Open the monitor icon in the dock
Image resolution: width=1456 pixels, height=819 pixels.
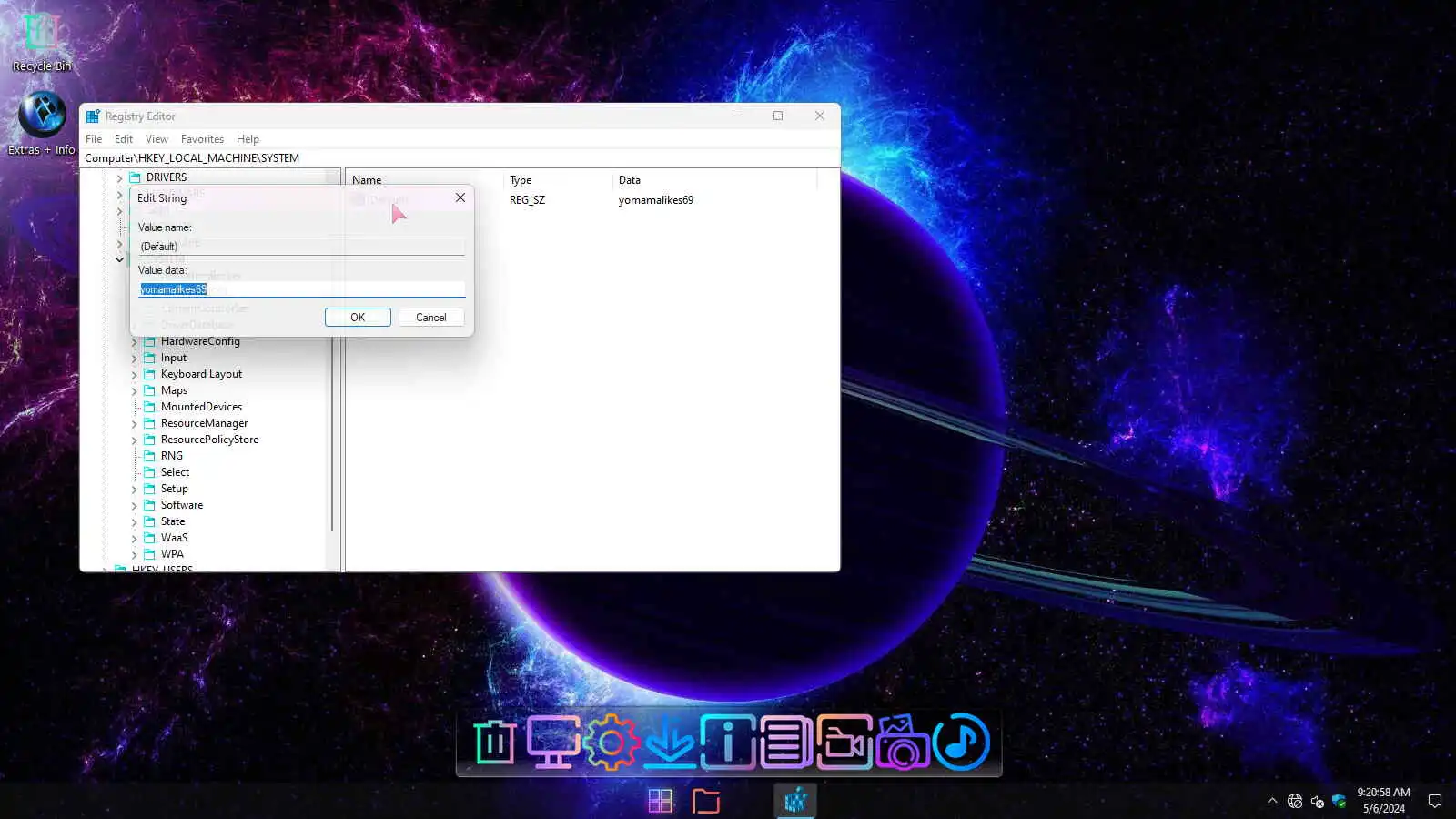pyautogui.click(x=553, y=743)
